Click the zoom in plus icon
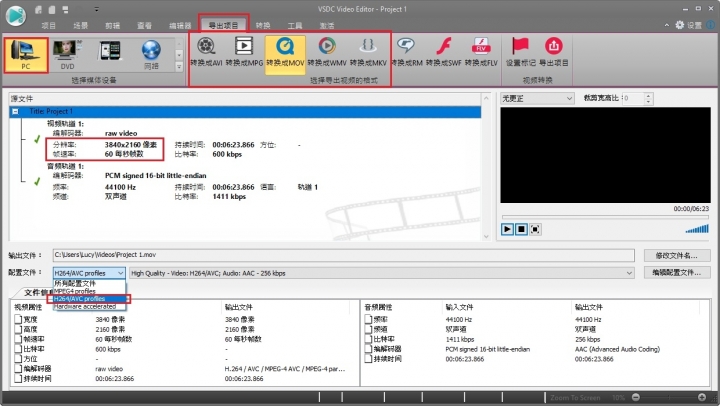Viewport: 720px width, 406px height. tap(702, 397)
